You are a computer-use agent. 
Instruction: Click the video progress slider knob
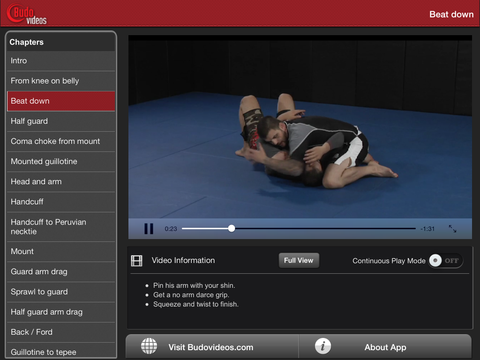coord(231,229)
